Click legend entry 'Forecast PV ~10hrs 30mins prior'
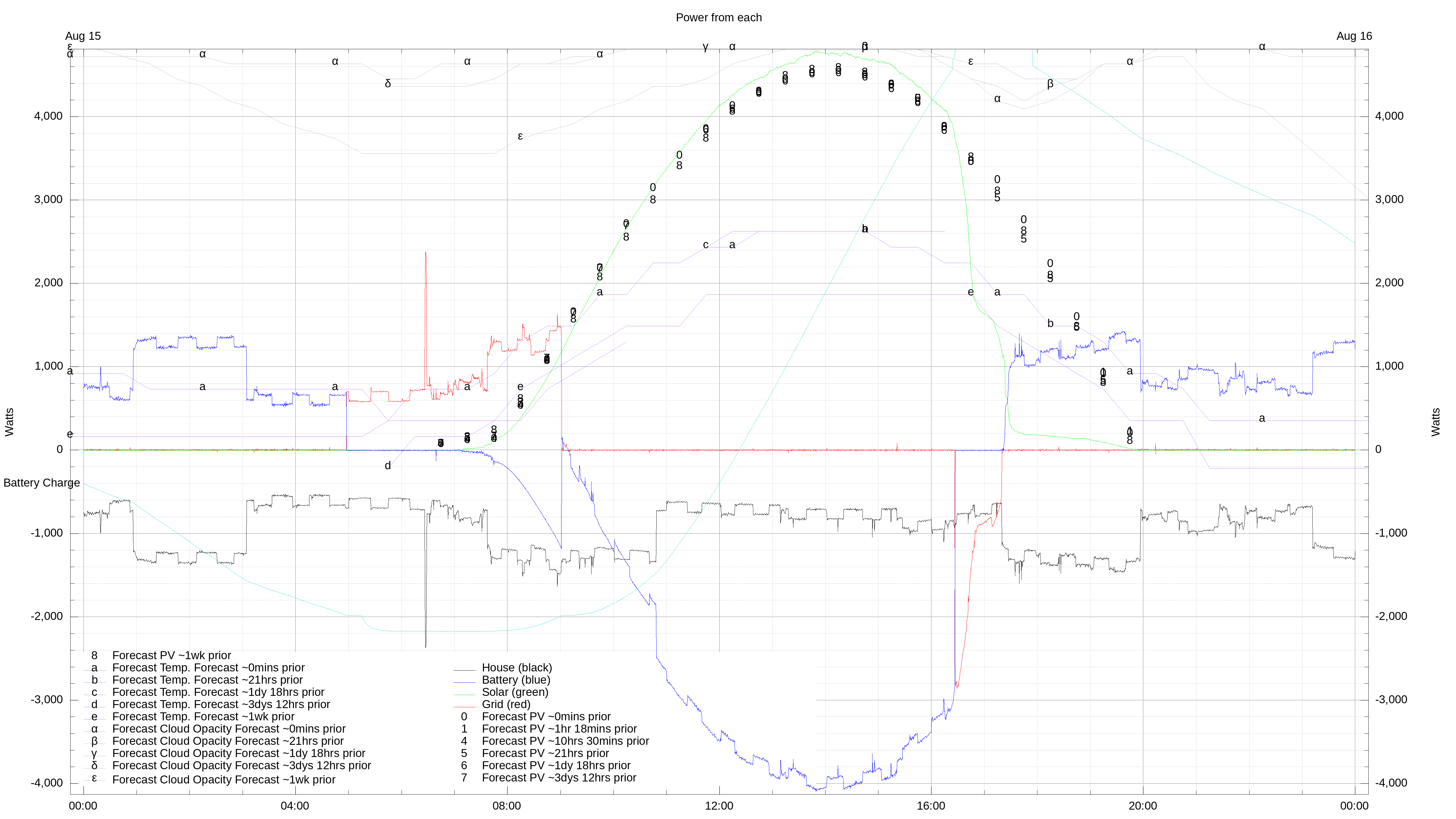Image resolution: width=1456 pixels, height=819 pixels. tap(565, 741)
